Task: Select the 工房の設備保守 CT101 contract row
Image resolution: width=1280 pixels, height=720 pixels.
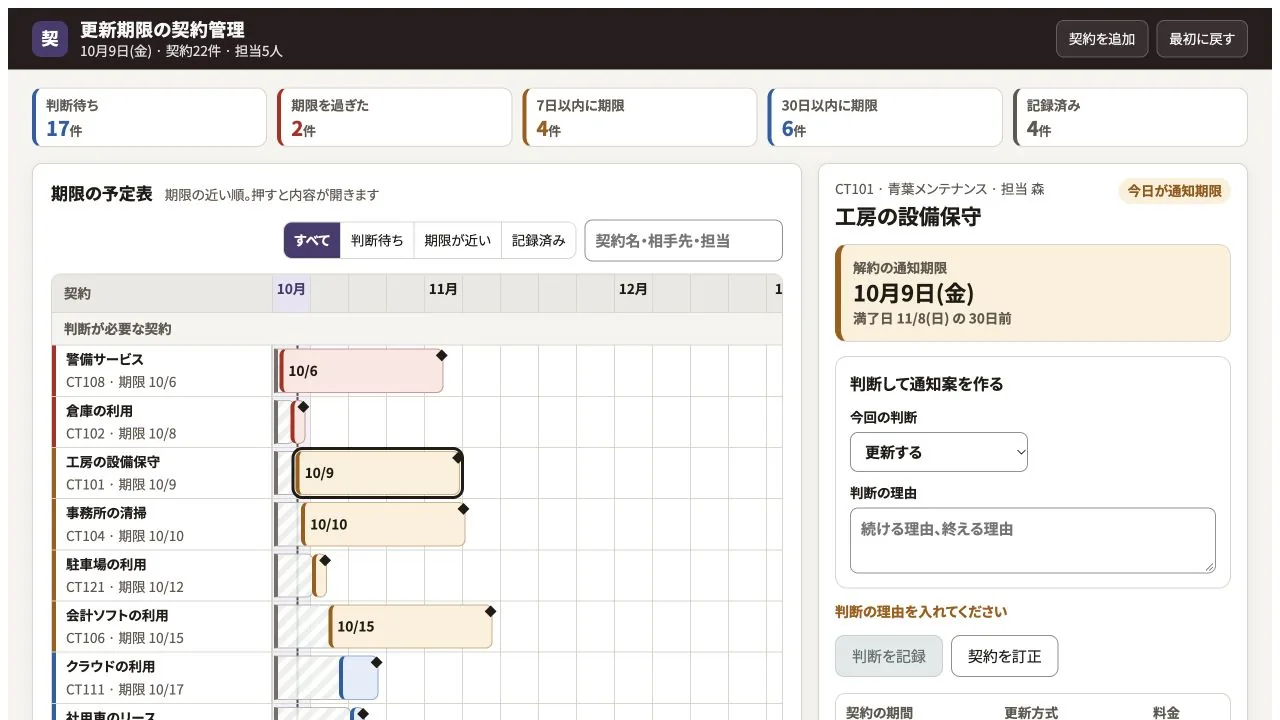Action: [x=162, y=473]
